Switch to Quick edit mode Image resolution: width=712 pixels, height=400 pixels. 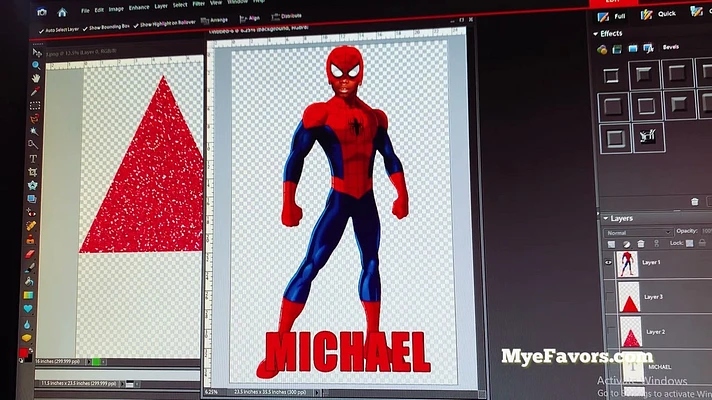(658, 15)
